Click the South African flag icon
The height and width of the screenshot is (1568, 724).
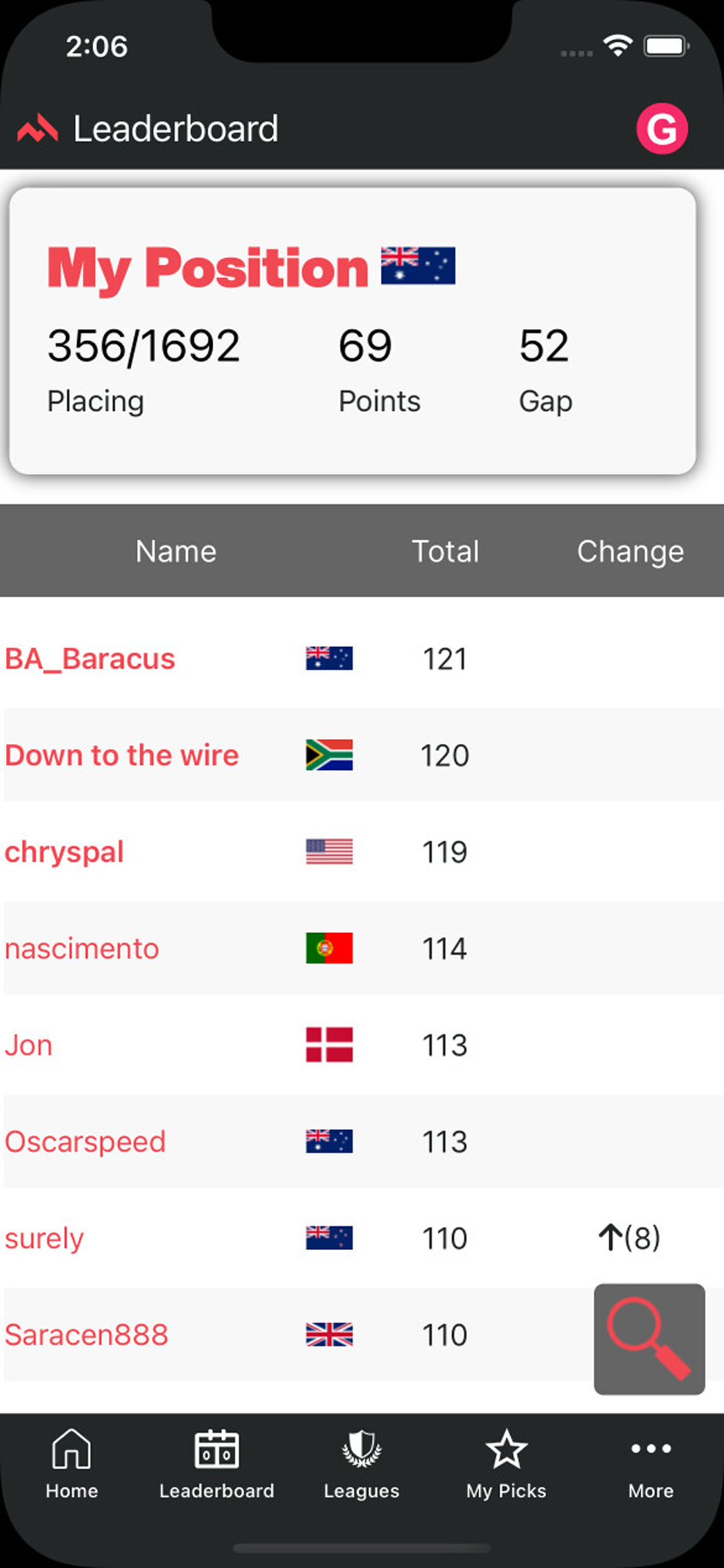[x=329, y=756]
